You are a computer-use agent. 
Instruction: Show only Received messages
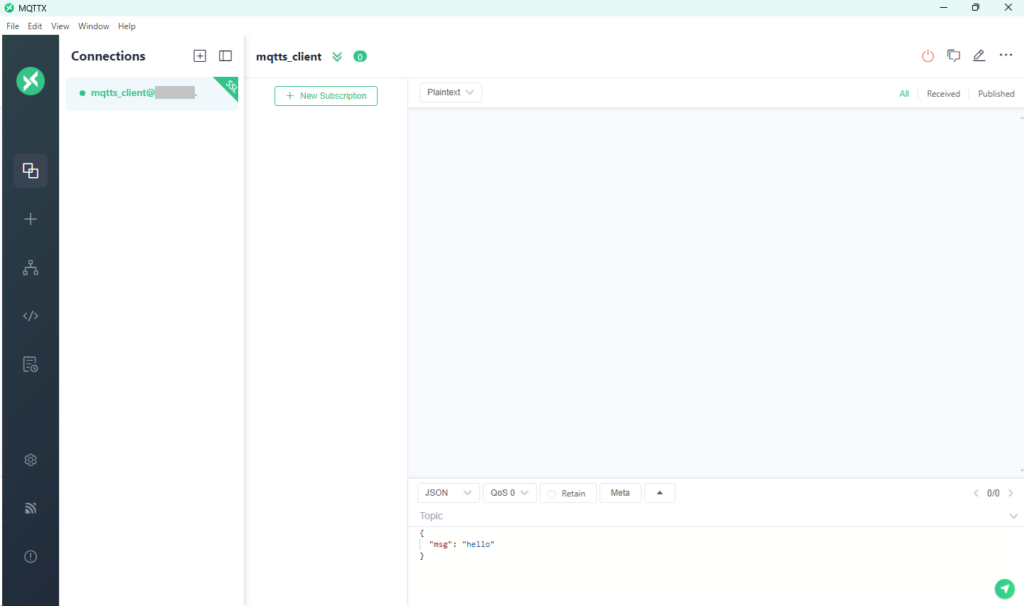tap(943, 94)
